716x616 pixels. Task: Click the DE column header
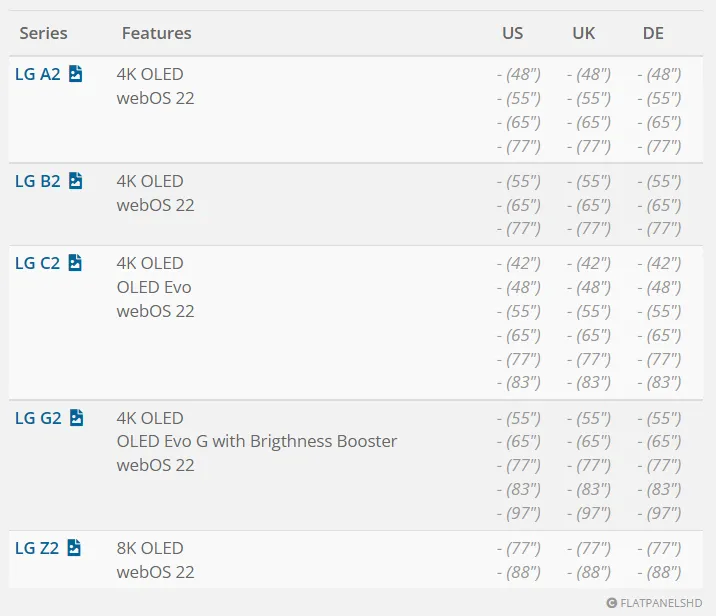coord(653,33)
